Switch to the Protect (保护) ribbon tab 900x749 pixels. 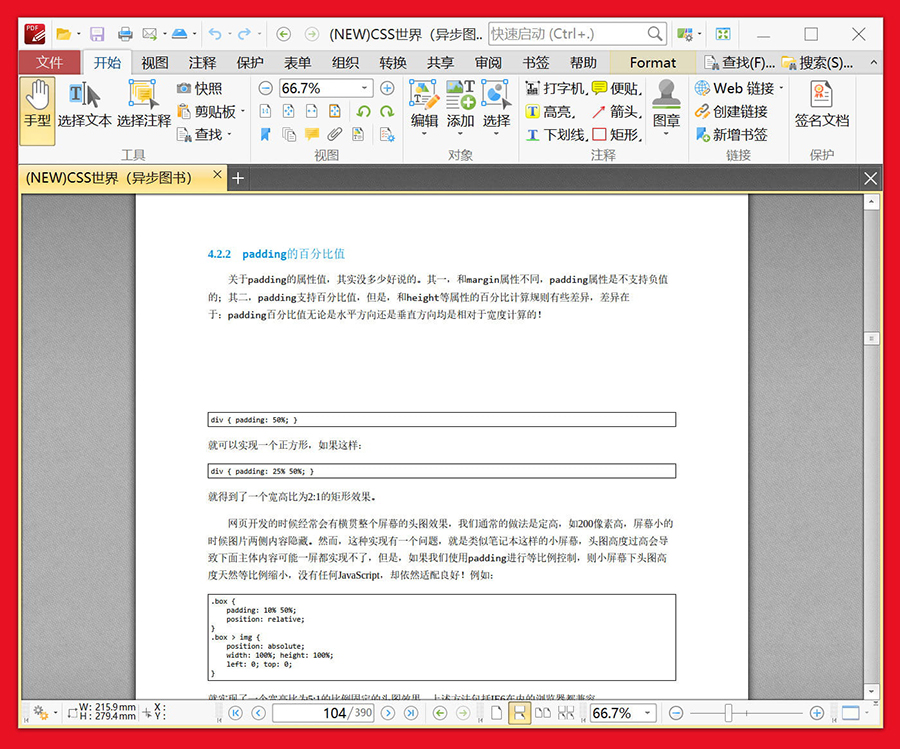(x=250, y=62)
